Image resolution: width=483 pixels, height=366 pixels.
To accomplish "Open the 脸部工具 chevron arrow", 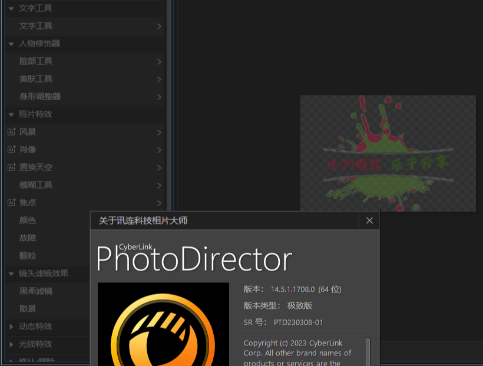I will point(159,61).
